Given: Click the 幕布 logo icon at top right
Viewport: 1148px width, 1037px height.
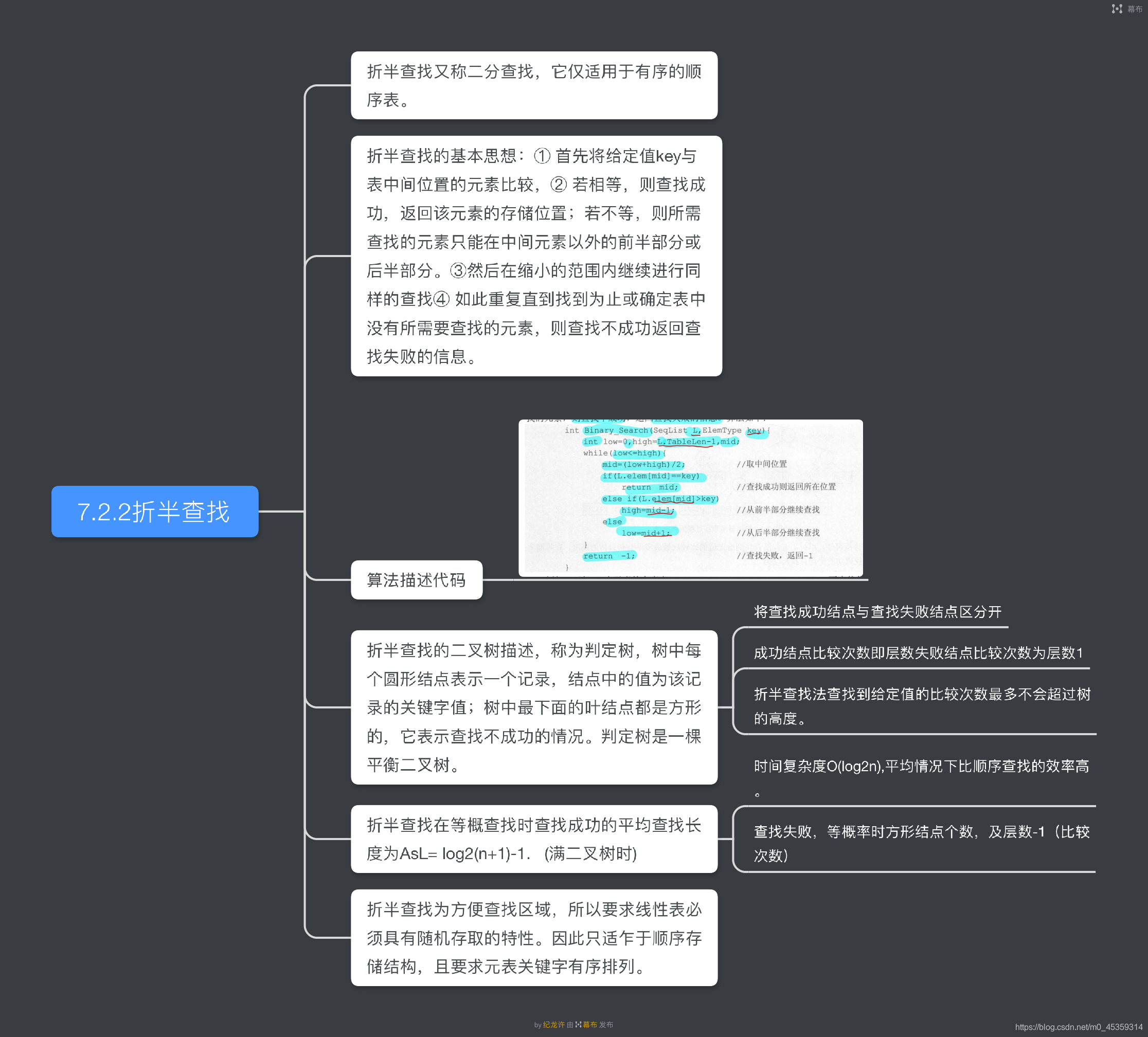Looking at the screenshot, I should [x=1117, y=9].
